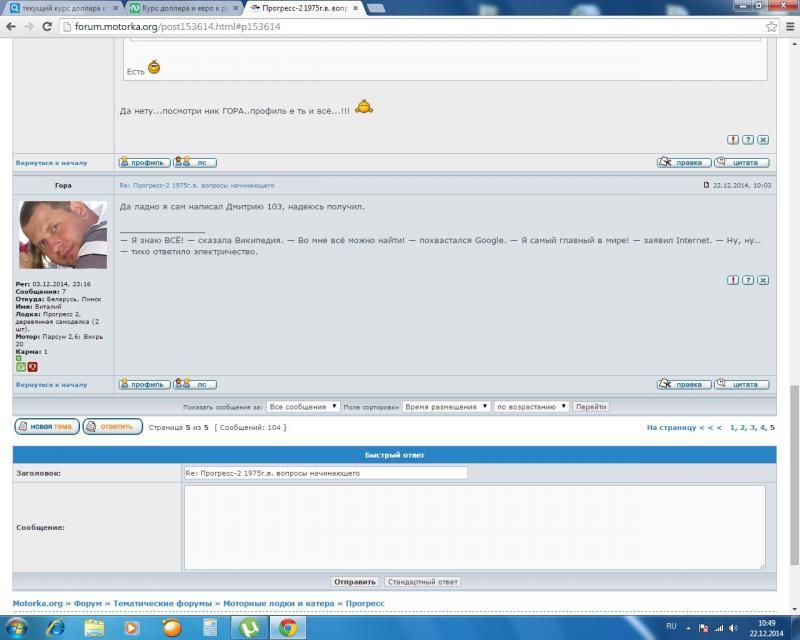
Task: Click inside the 'Сообщение' text area
Action: 474,527
